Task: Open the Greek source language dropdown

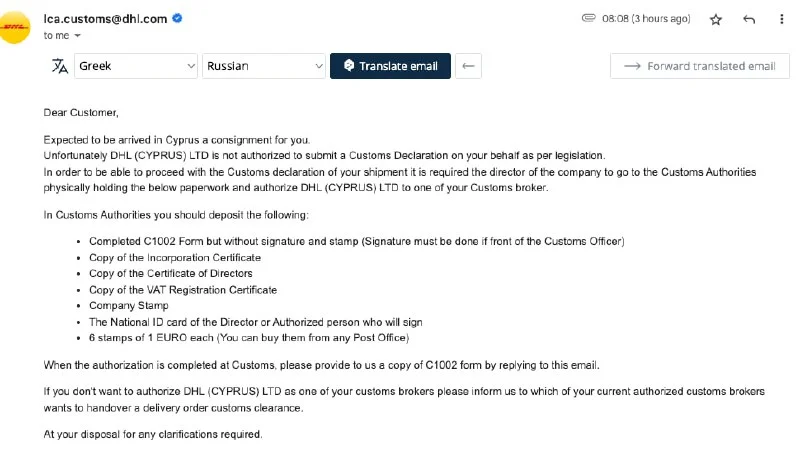Action: pyautogui.click(x=137, y=66)
